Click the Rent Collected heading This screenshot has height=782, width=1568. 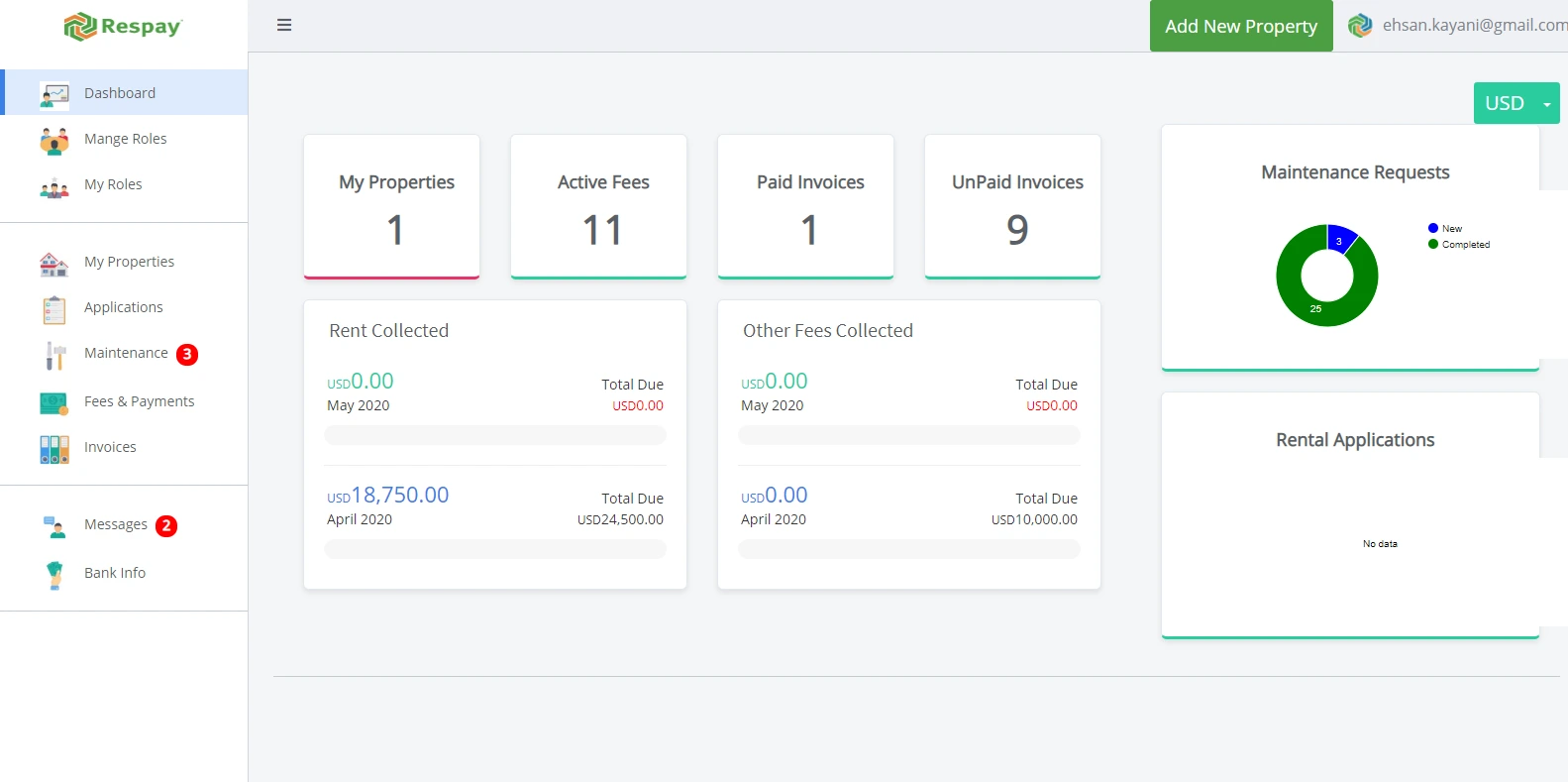[x=389, y=331]
